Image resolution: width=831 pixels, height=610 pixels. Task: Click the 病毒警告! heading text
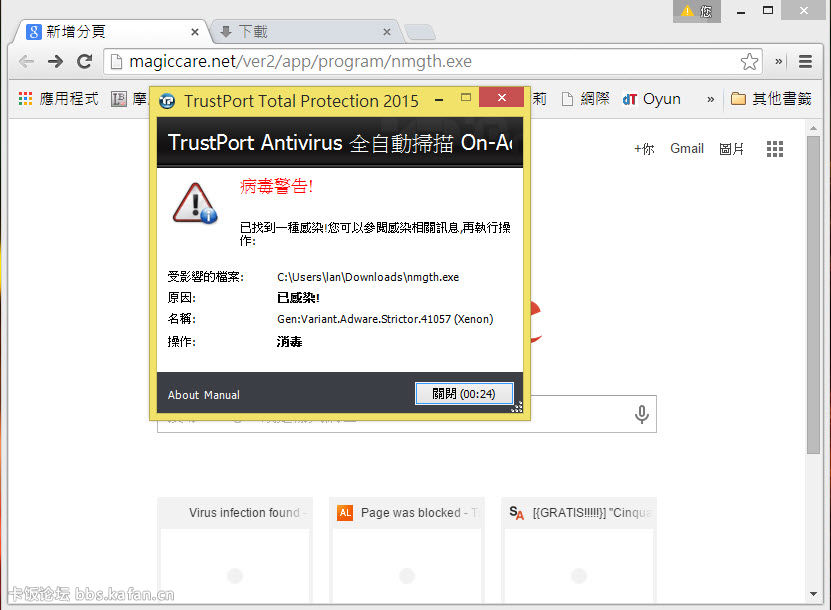[276, 187]
